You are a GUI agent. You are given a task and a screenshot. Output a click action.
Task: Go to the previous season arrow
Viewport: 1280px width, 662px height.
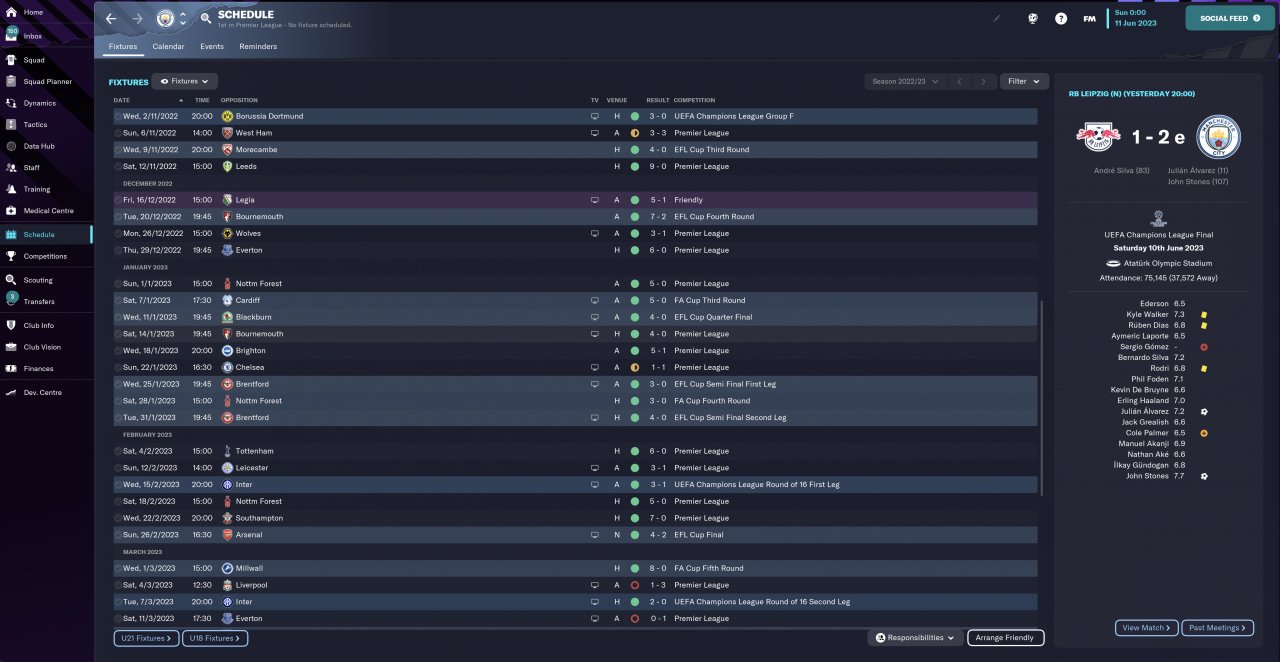[x=959, y=81]
